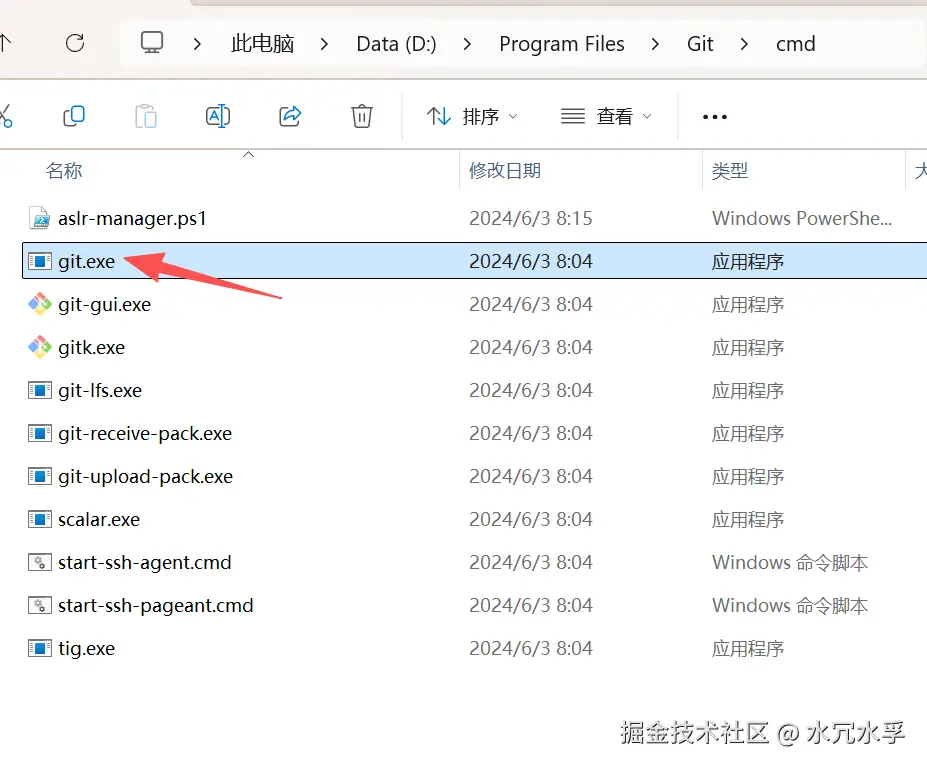Click the Cut scissors icon

[6, 116]
